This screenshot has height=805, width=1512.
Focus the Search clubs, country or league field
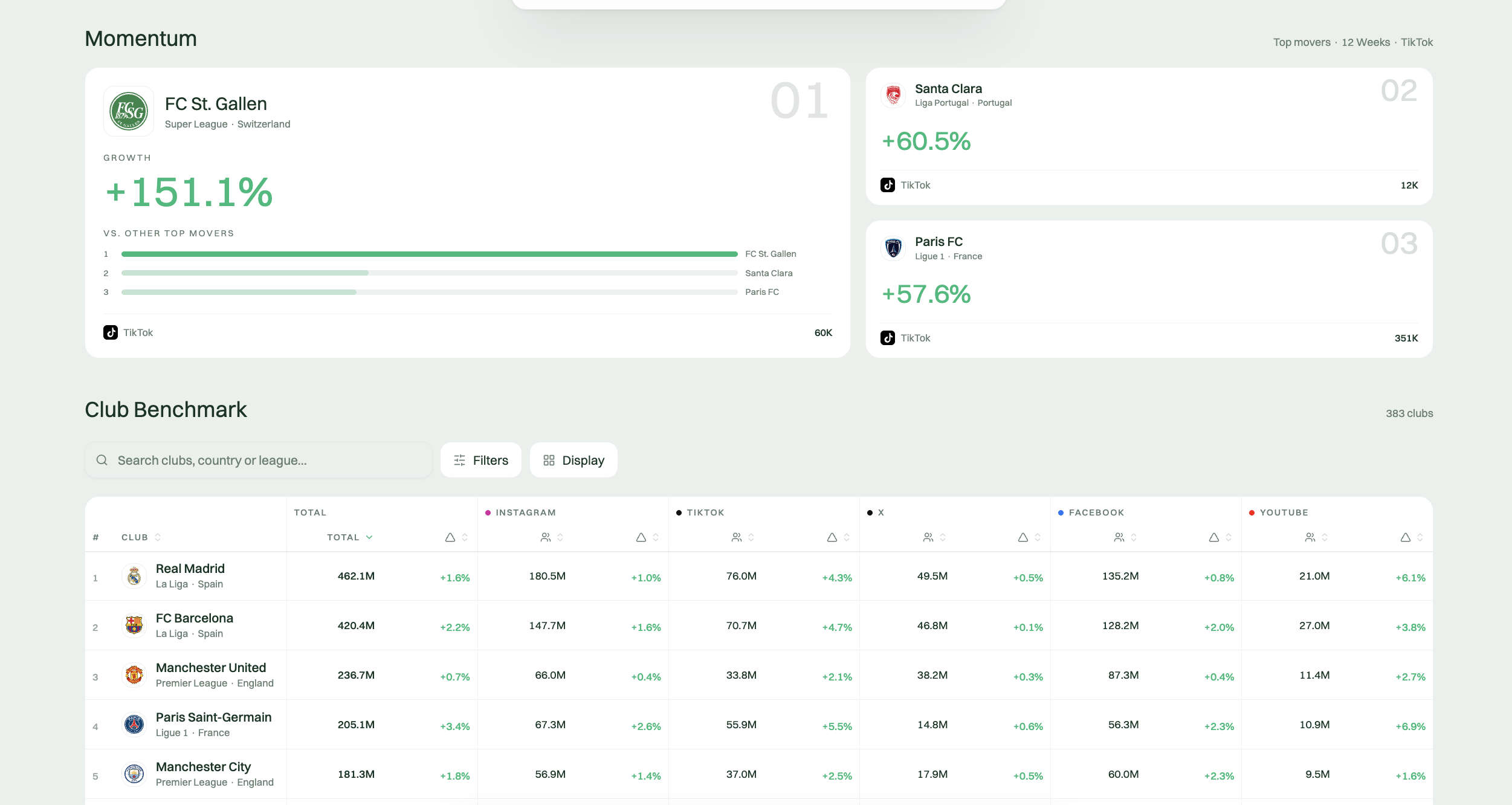(259, 461)
